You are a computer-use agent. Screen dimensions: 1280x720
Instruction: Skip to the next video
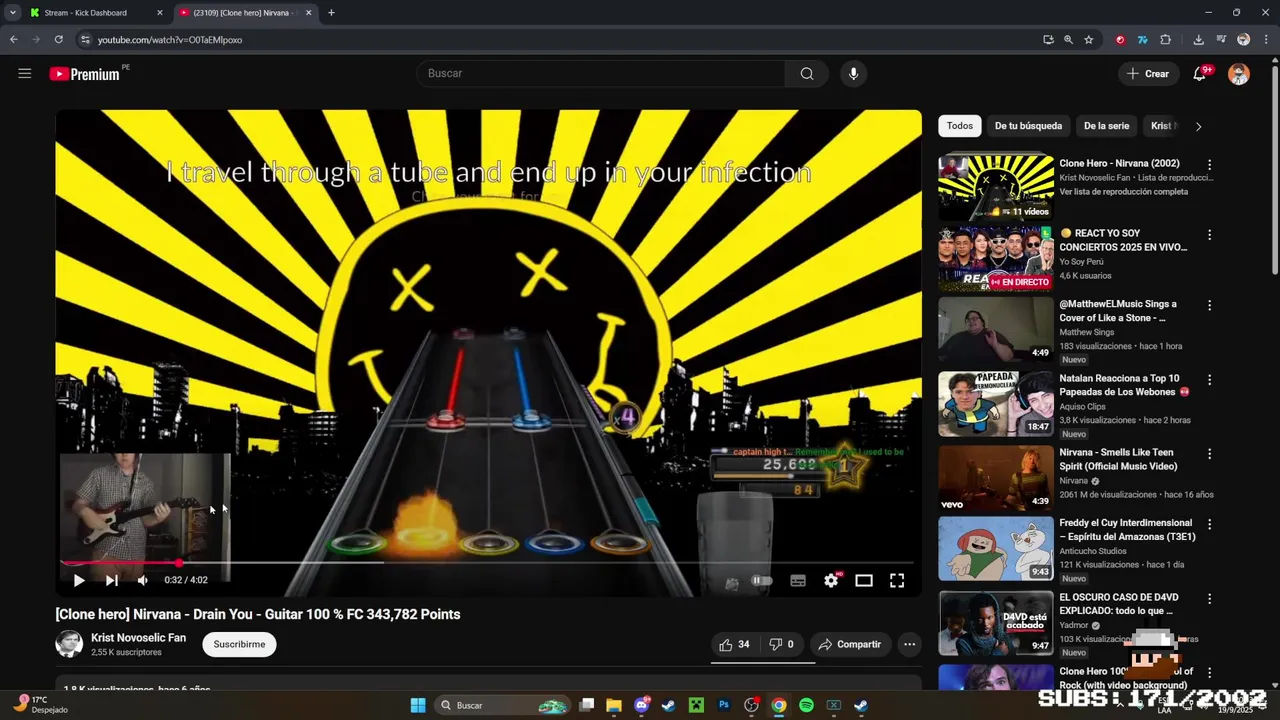point(112,580)
